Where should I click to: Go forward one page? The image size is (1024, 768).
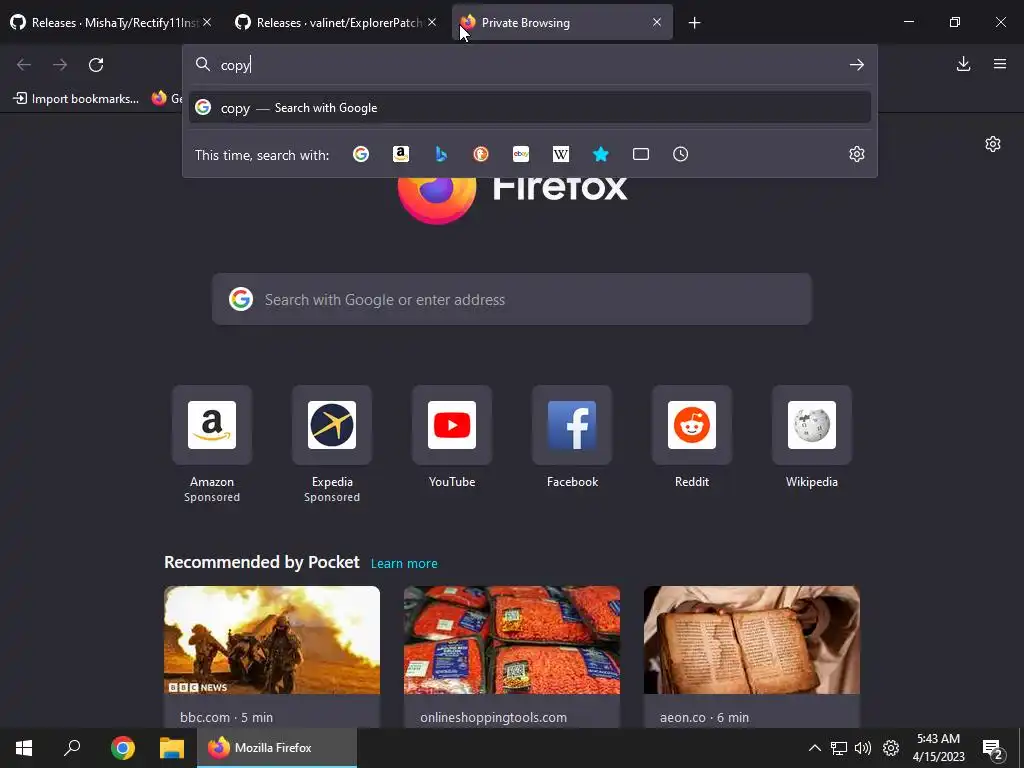59,65
